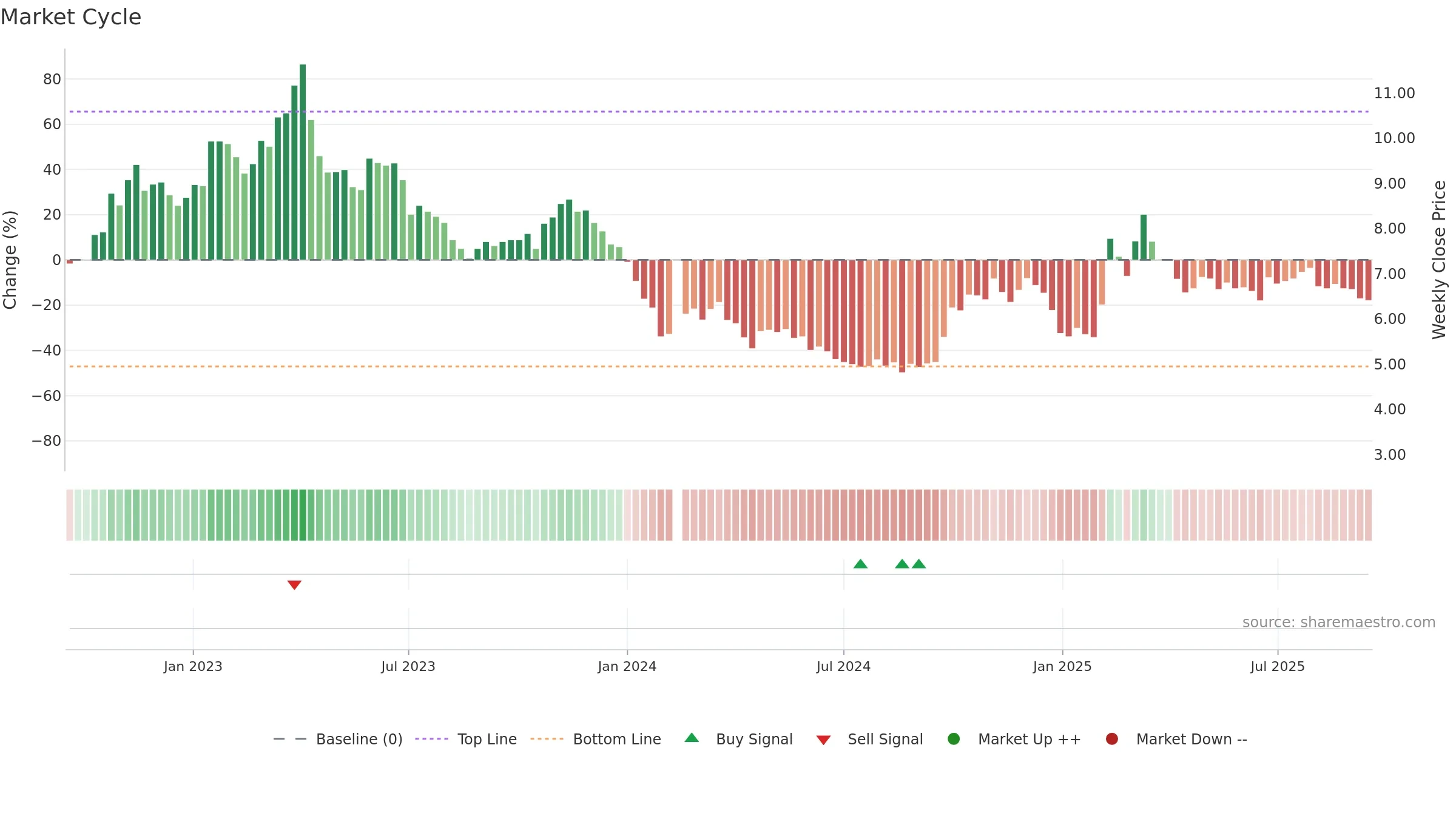Click the Jul 2024 axis label
Image resolution: width=1456 pixels, height=819 pixels.
point(843,666)
